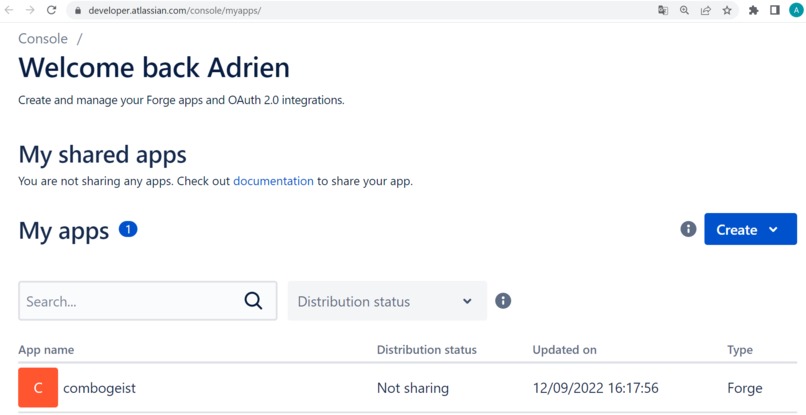The height and width of the screenshot is (415, 806).
Task: Click the info icon beside Create
Action: [x=688, y=229]
